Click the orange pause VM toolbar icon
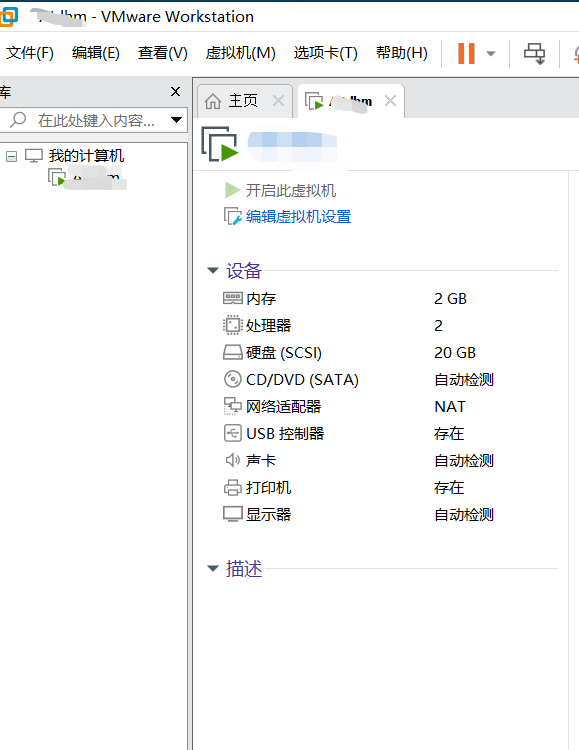The width and height of the screenshot is (579, 750). 466,53
